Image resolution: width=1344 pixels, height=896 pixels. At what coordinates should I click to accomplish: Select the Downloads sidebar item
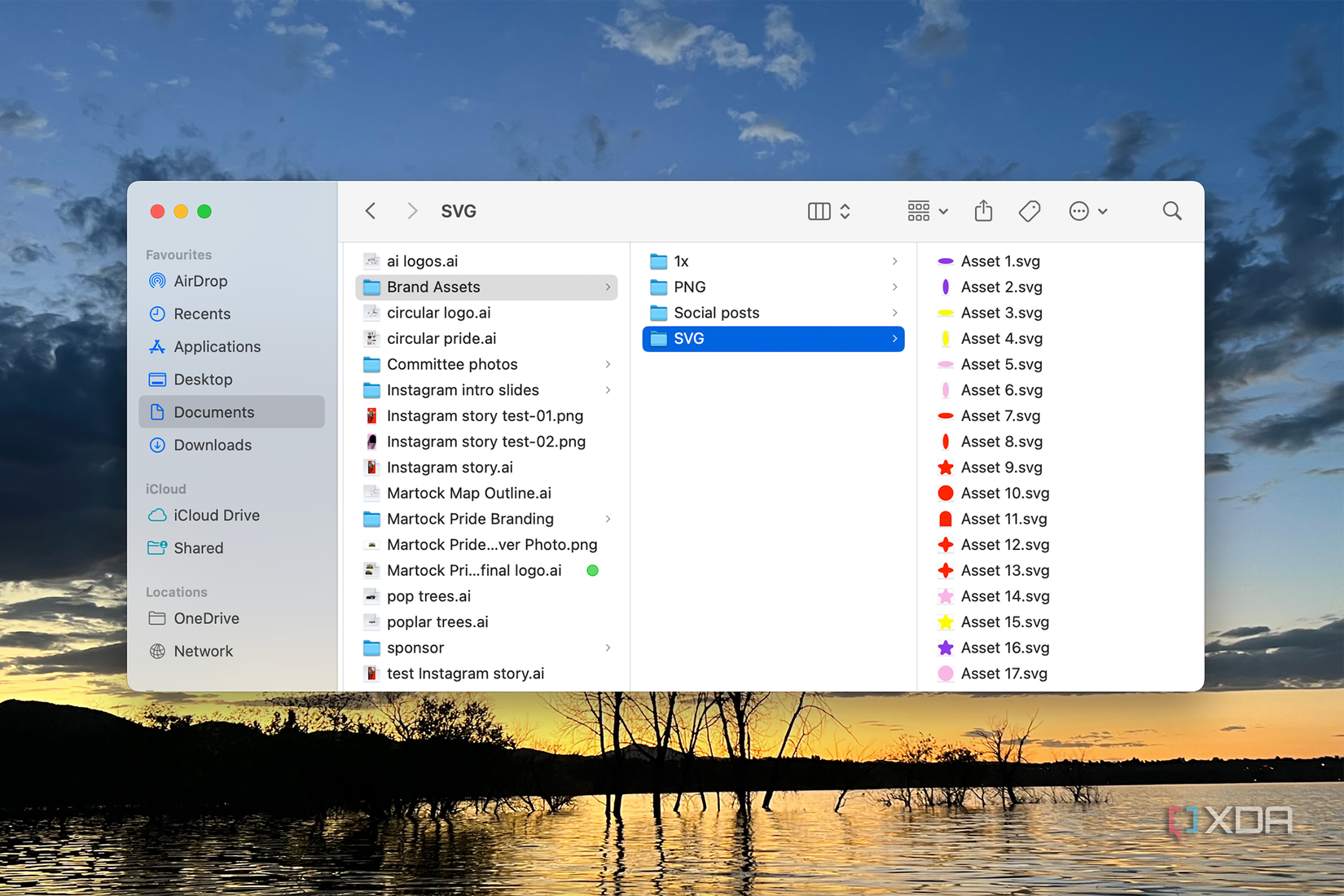point(212,445)
